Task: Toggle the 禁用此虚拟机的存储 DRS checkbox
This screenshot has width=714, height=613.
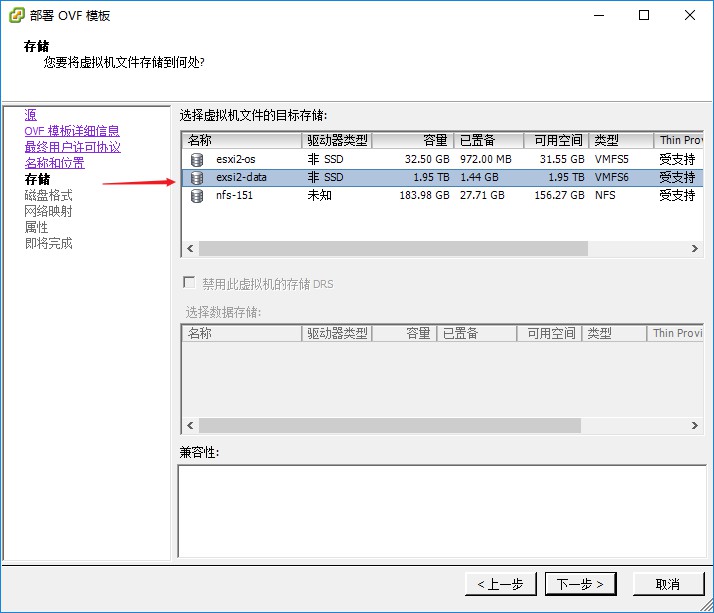Action: coord(189,283)
